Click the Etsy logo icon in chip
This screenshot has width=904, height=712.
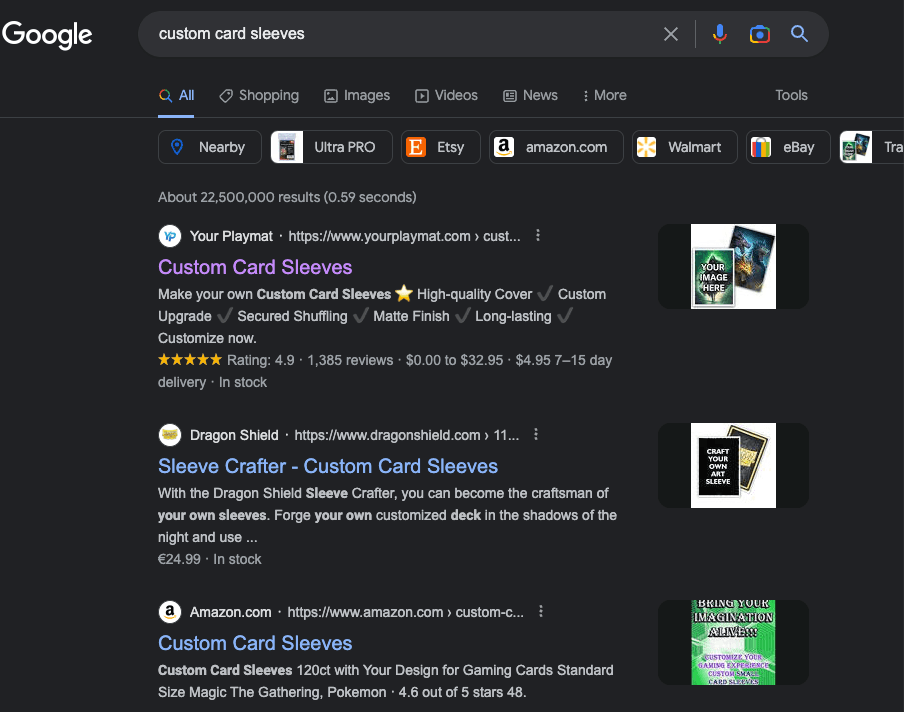[x=416, y=147]
